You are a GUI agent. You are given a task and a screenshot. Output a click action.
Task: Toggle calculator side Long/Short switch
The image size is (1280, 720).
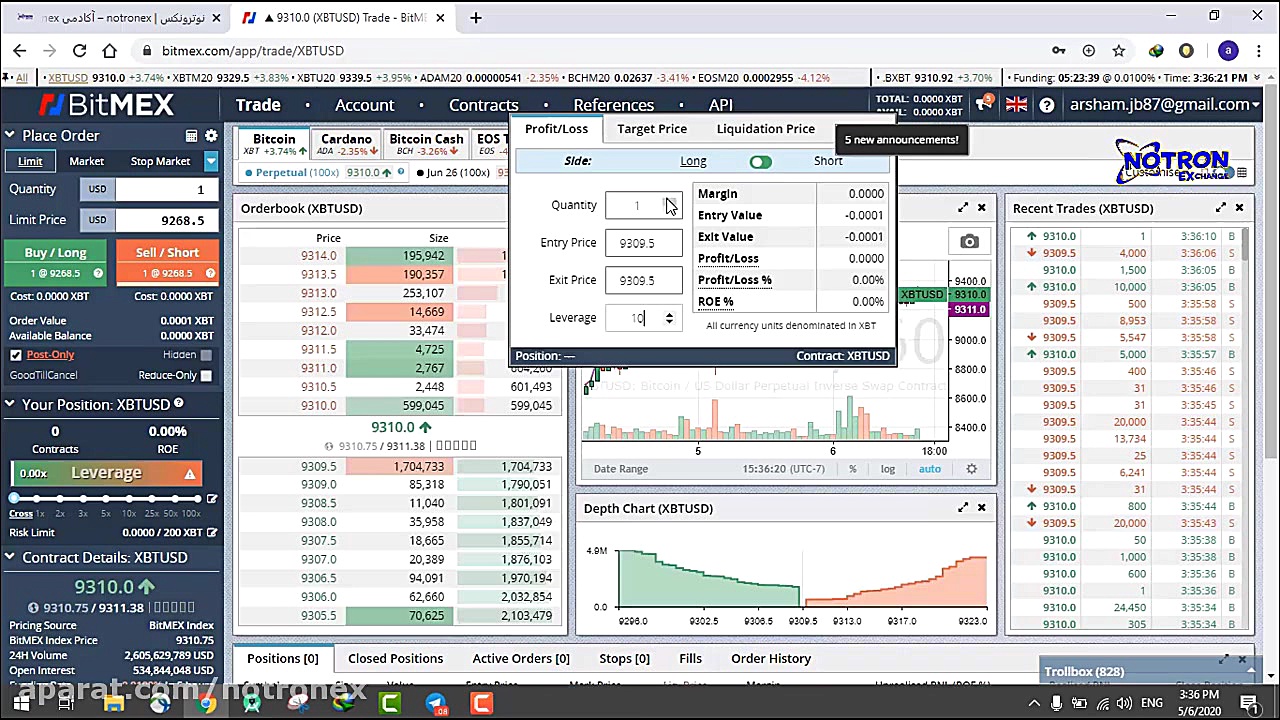760,162
